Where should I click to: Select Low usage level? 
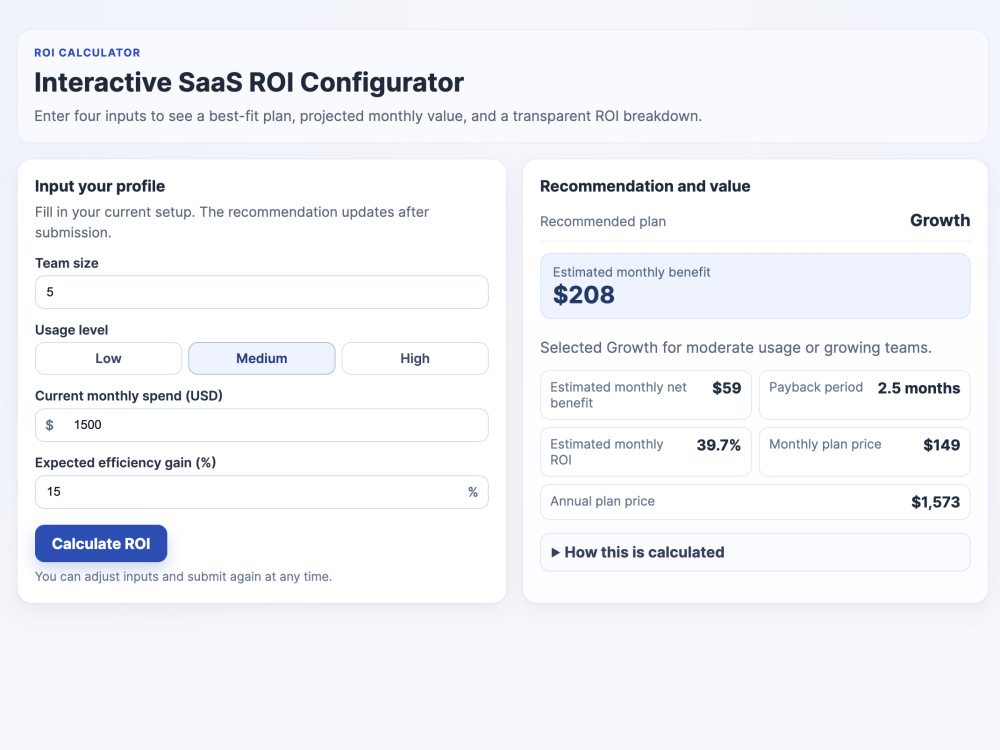point(108,358)
